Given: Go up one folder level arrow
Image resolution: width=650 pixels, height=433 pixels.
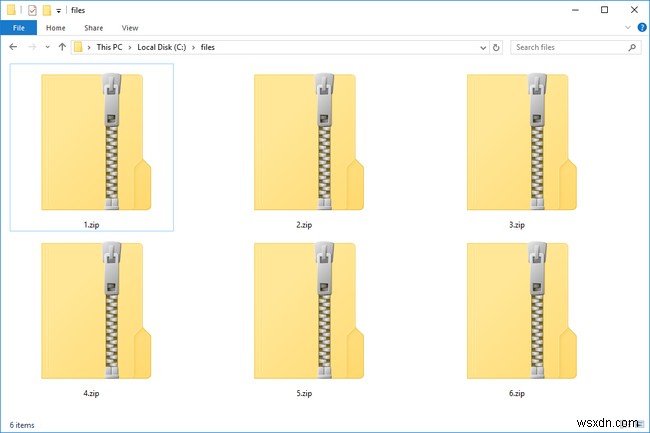Looking at the screenshot, I should (x=62, y=47).
